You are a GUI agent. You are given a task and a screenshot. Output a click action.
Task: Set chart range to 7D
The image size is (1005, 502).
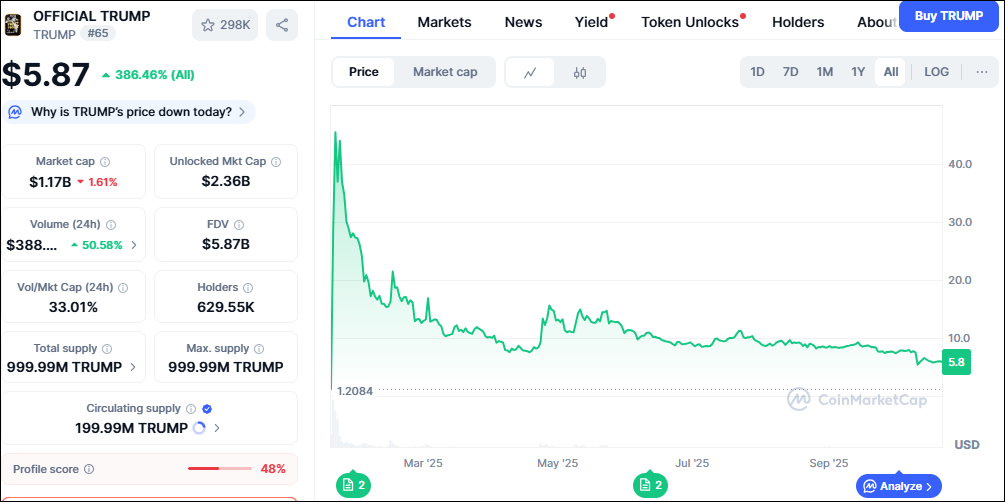click(790, 72)
